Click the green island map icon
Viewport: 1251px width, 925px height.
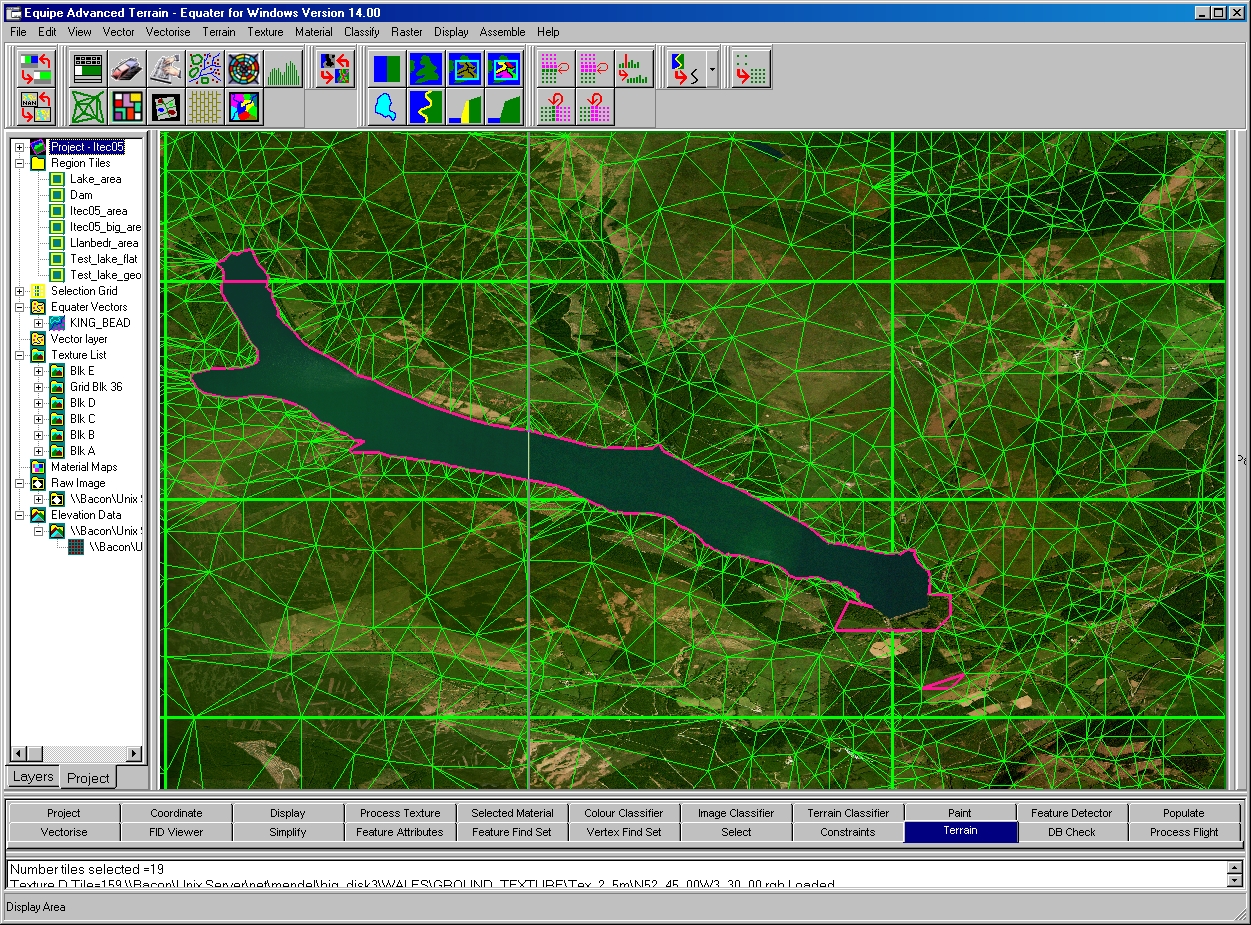point(425,69)
